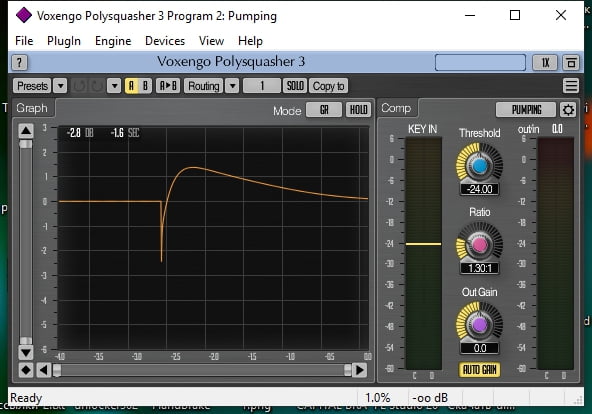The height and width of the screenshot is (414, 592).
Task: Click the purple Voxengo app icon
Action: point(24,15)
